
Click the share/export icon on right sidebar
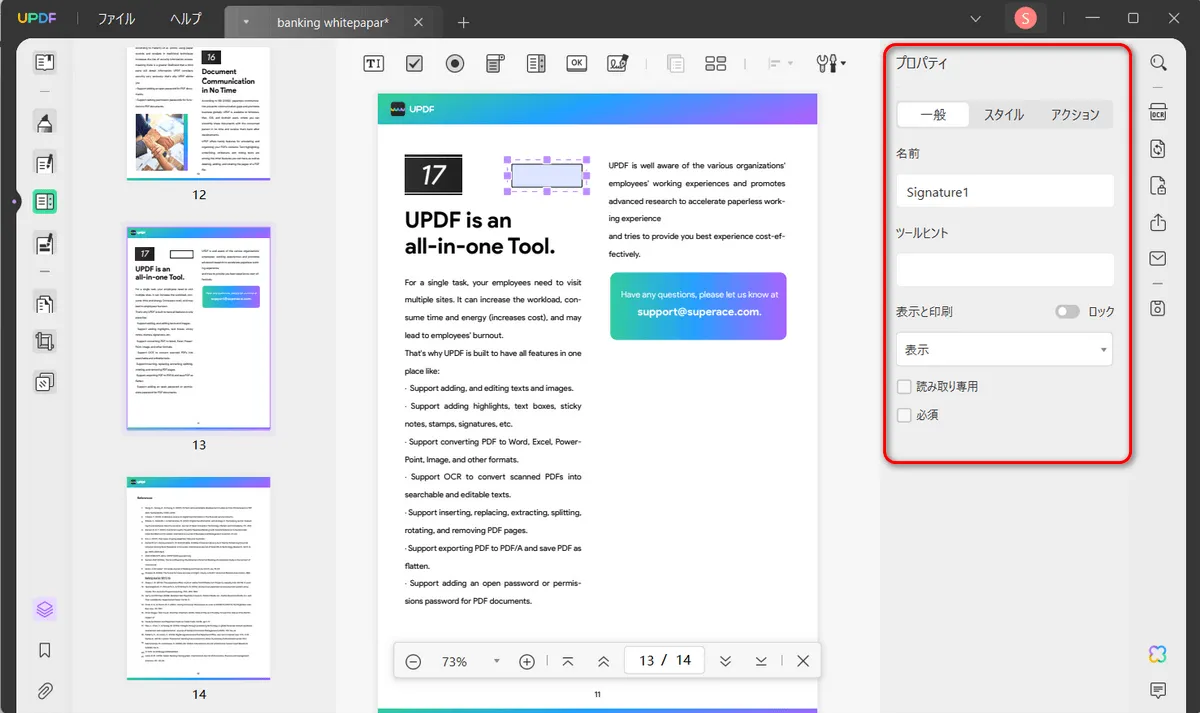pyautogui.click(x=1158, y=222)
